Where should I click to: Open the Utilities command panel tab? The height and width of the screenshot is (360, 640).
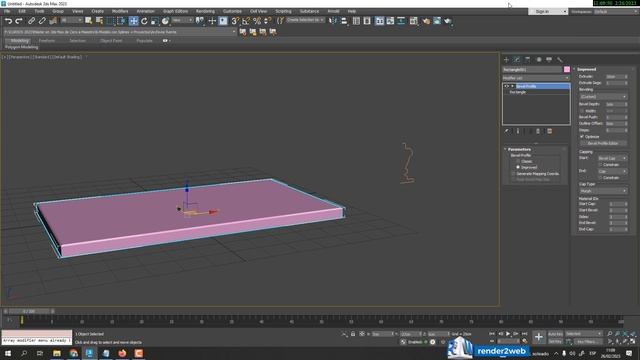[560, 60]
